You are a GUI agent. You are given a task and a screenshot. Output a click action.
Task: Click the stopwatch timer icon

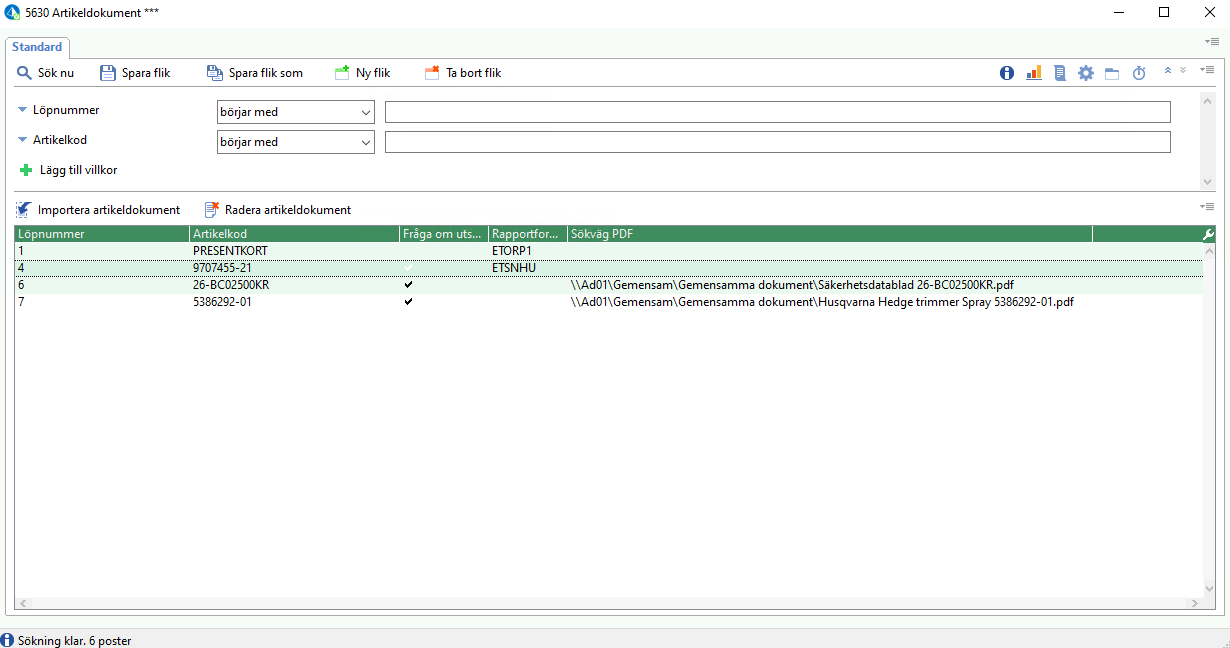pos(1139,73)
